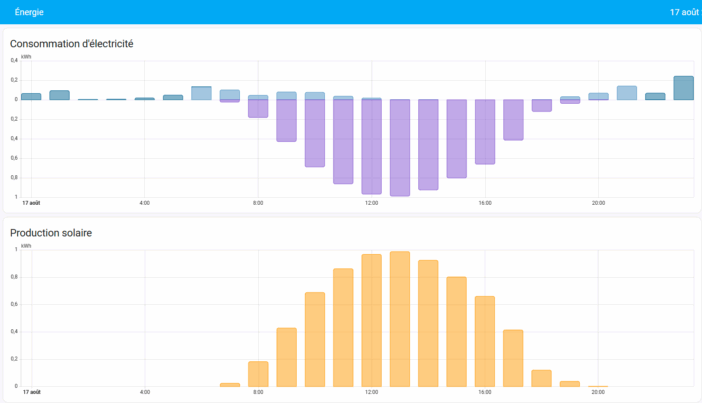The width and height of the screenshot is (702, 403).
Task: Click the 20:00 axis label under solar chart
Action: click(598, 392)
